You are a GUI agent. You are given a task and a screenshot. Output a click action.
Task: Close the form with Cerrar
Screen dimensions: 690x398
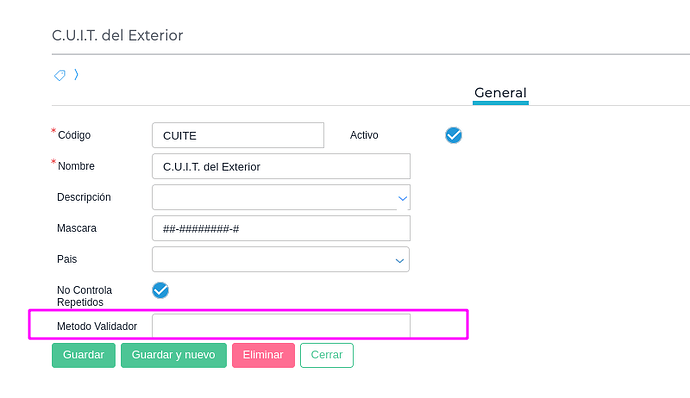pos(327,355)
